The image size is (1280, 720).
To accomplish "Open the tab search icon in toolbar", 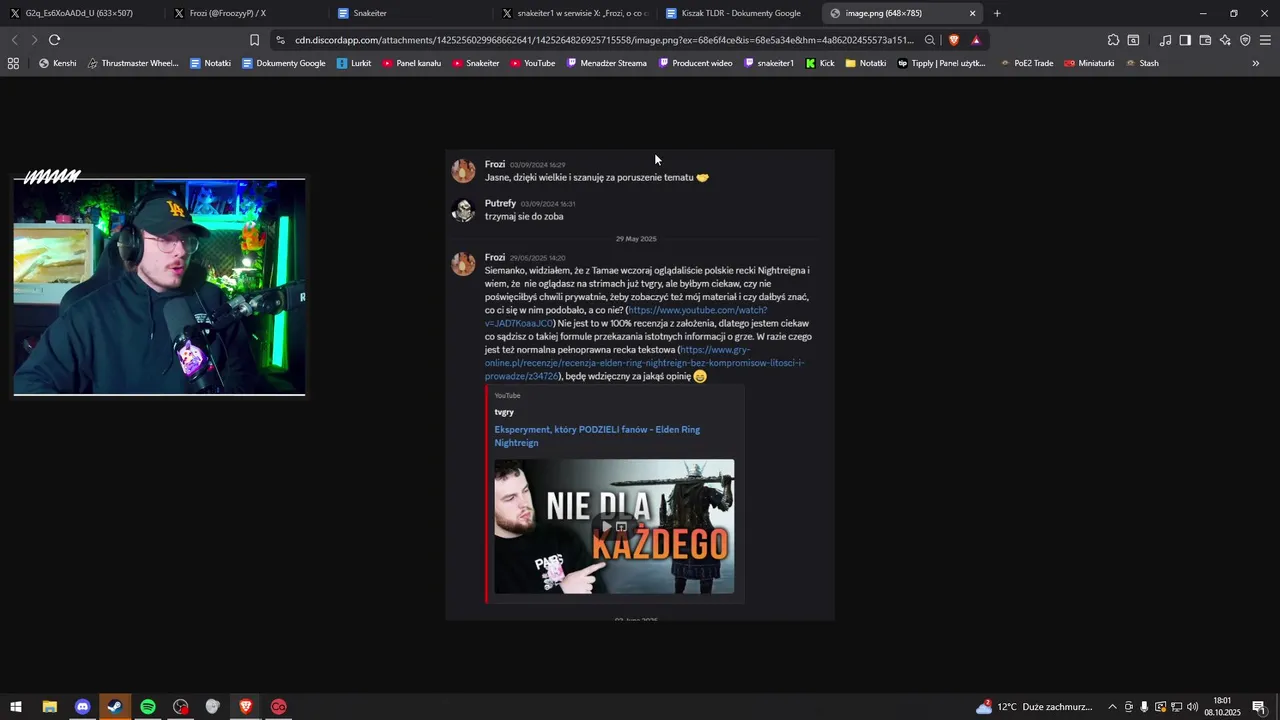I will [x=1133, y=40].
